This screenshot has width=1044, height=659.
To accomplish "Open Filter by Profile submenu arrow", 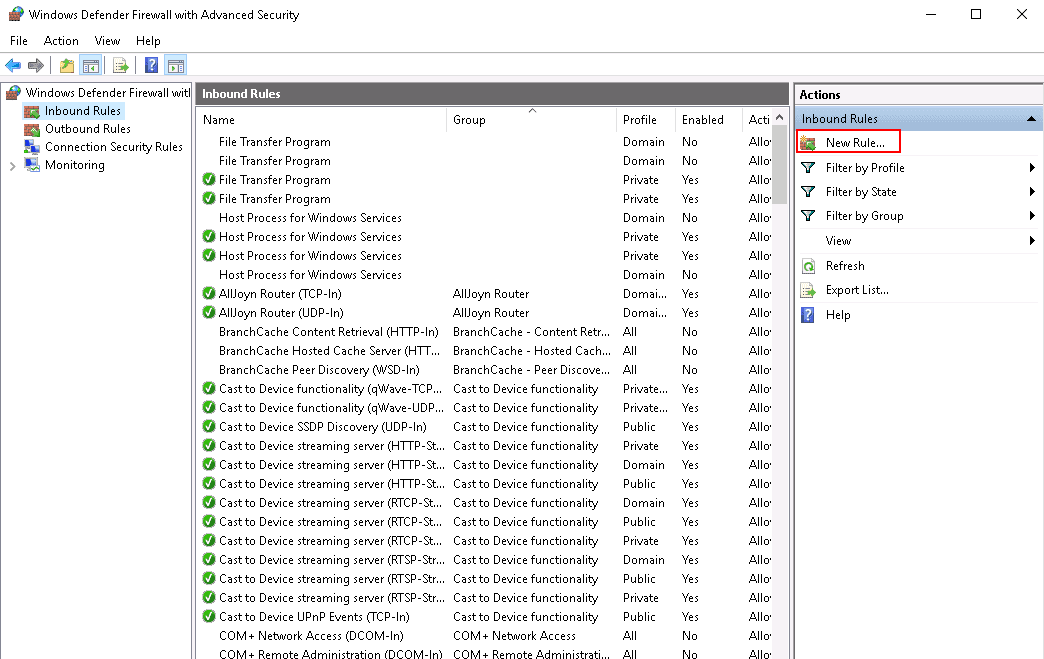I will (x=1032, y=168).
